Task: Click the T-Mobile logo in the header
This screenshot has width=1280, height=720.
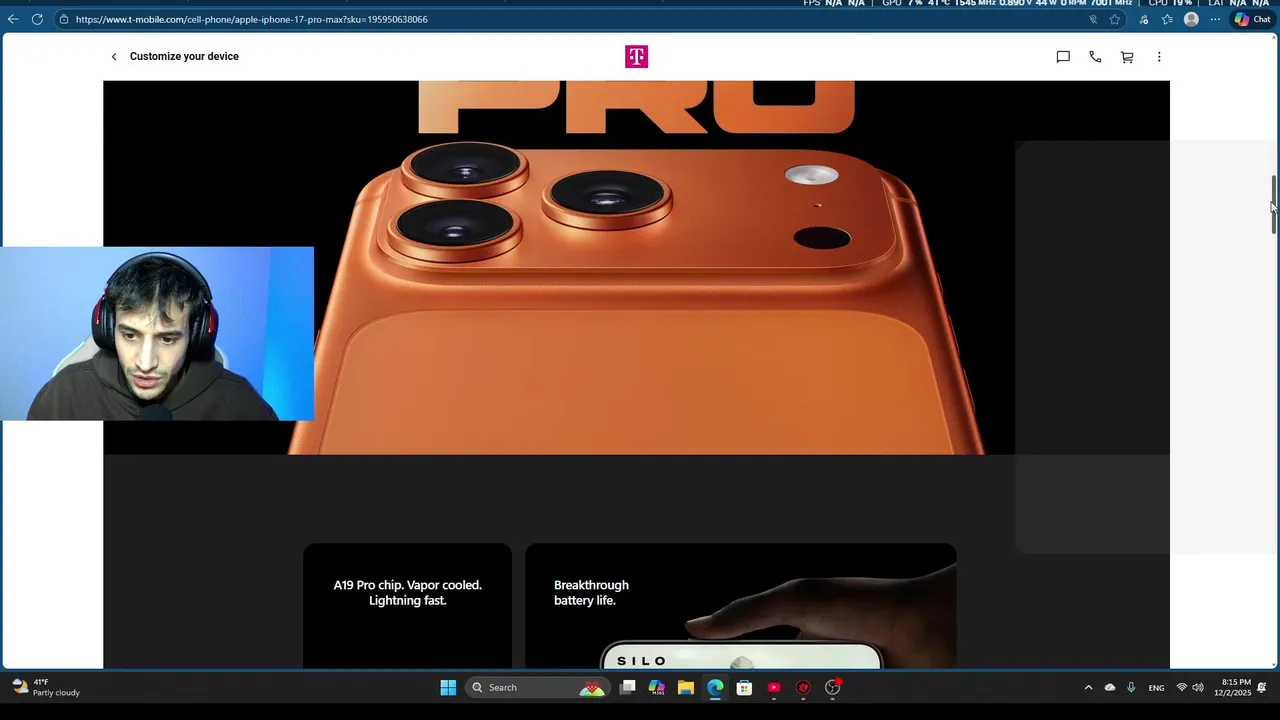Action: coord(636,57)
